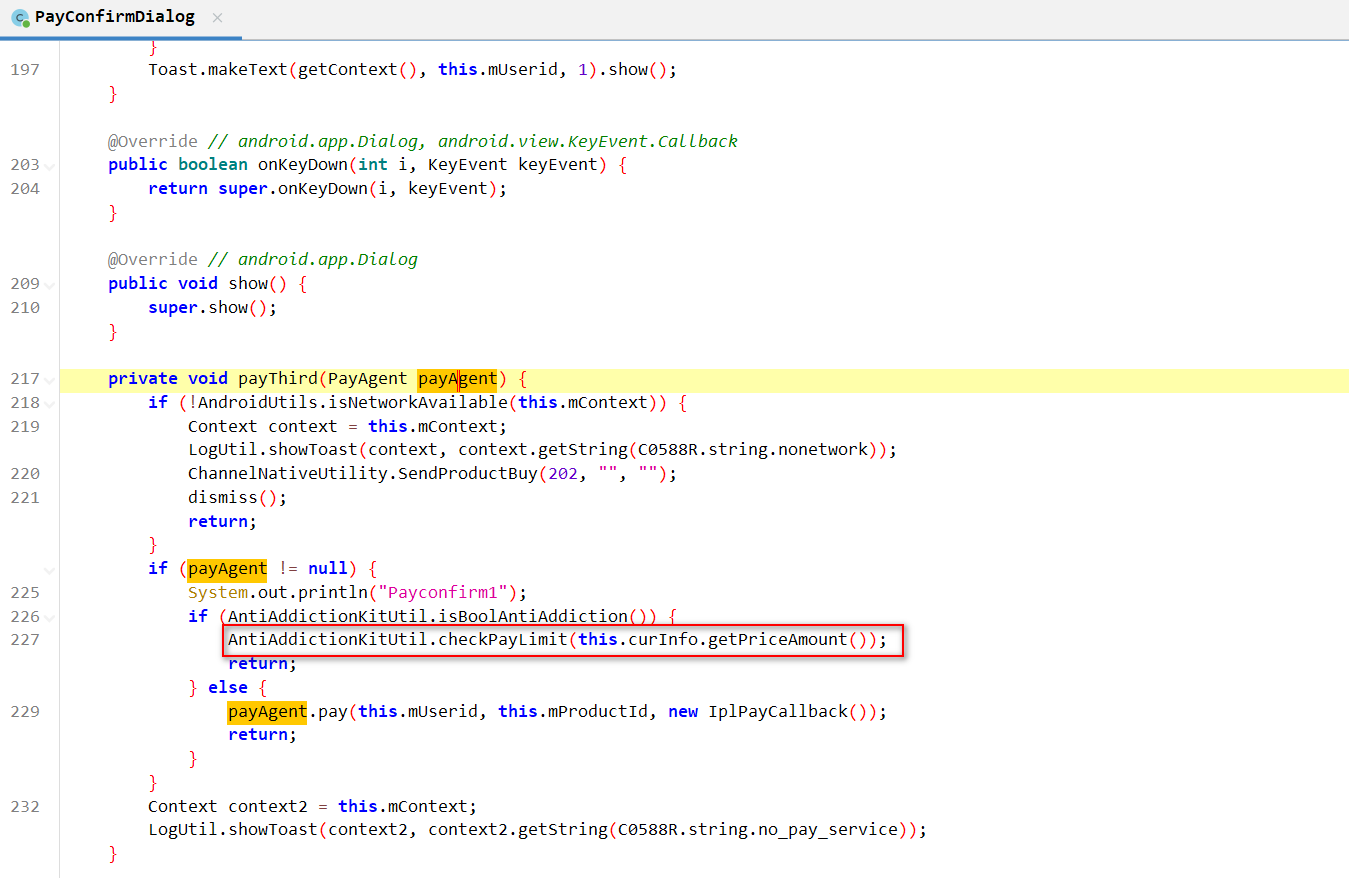Fold the show() method at line 209
This screenshot has height=878, width=1349.
coord(49,285)
